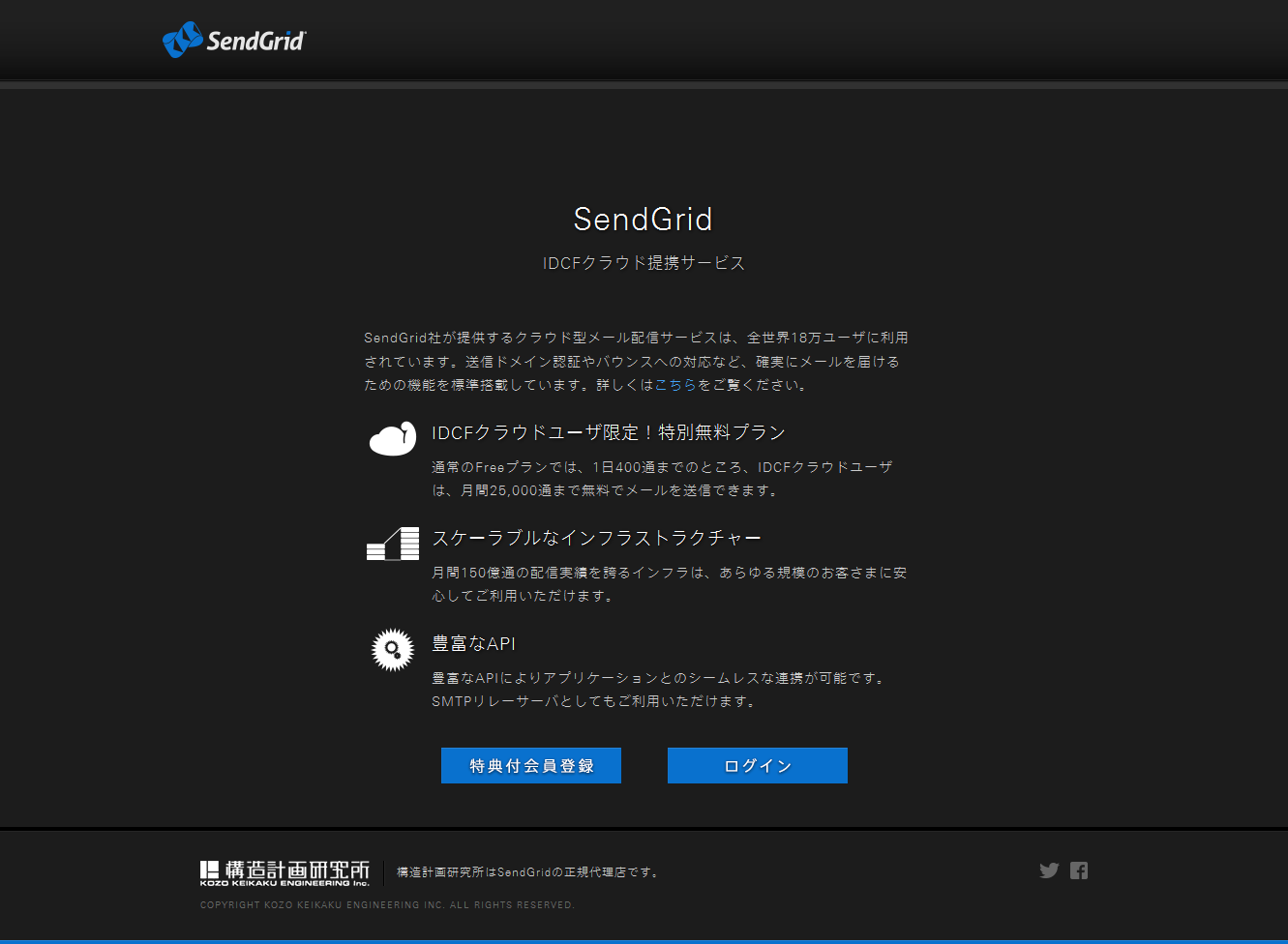Open the Twitter icon in the footer
Screen dimensions: 1288x944
(x=1049, y=870)
